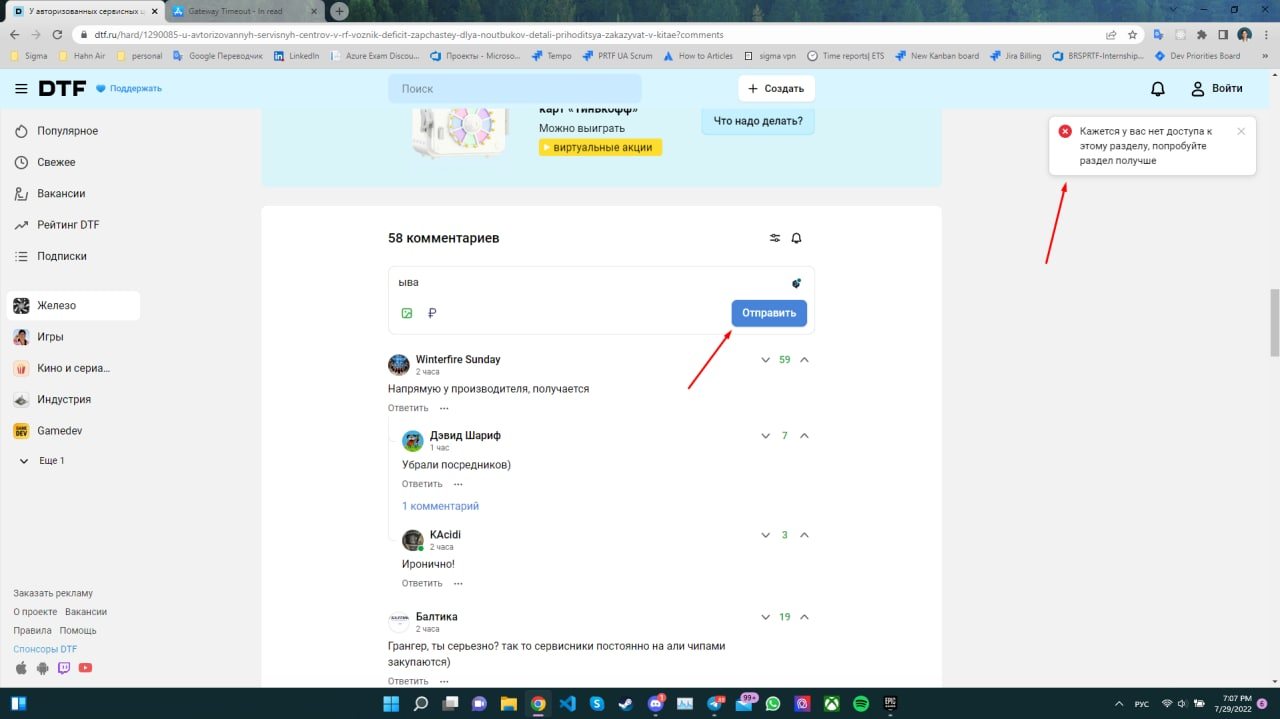1280x719 pixels.
Task: Click the Создать button in header
Action: pos(776,89)
